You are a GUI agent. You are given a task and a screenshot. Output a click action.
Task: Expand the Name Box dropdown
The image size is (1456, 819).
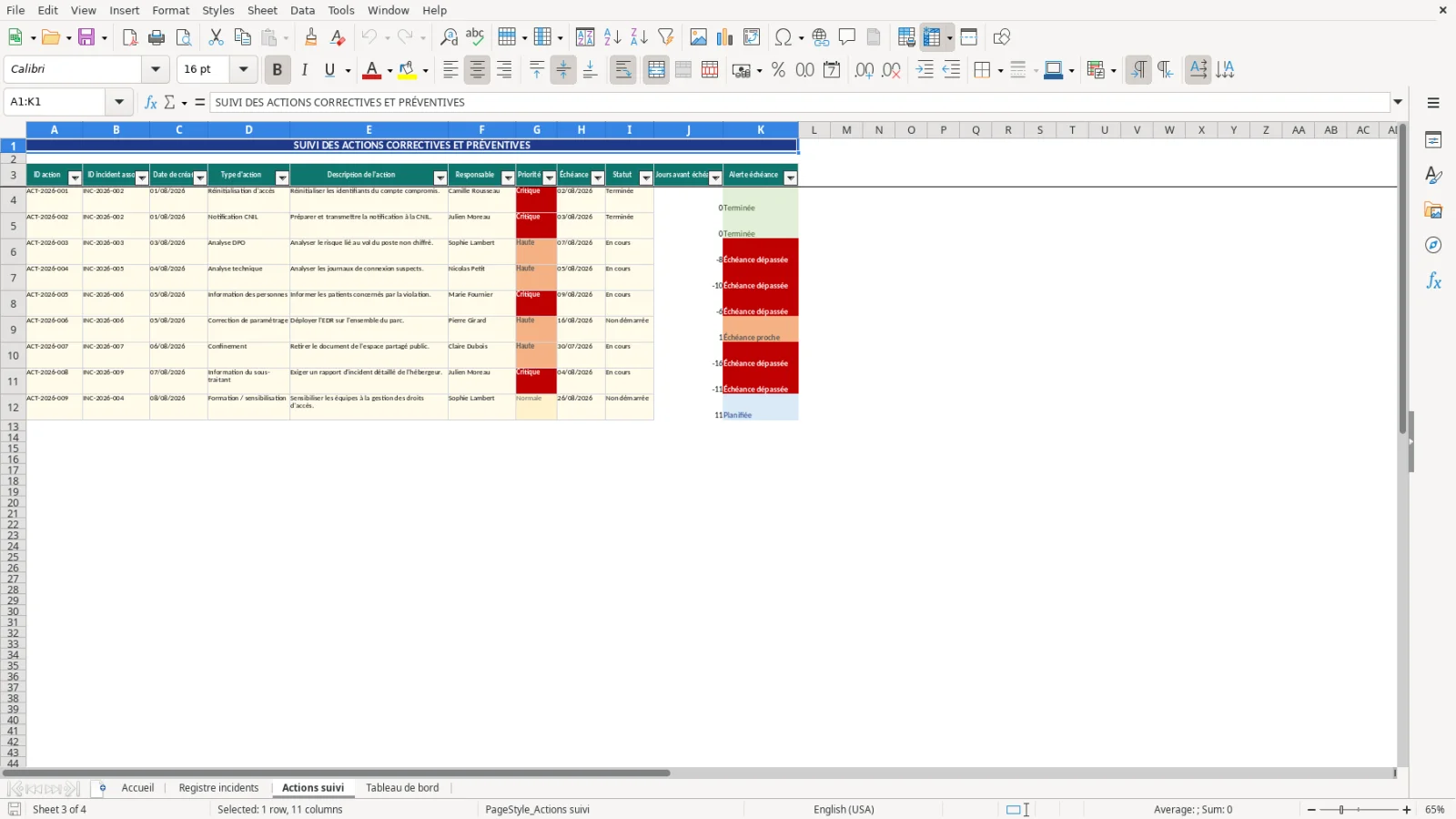pos(119,102)
